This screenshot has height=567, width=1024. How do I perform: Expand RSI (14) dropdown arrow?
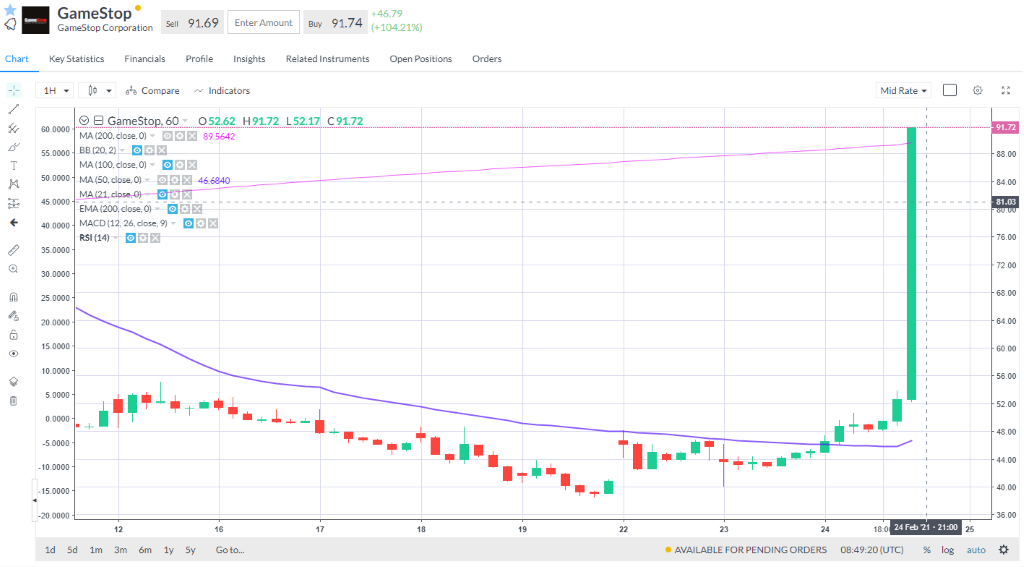click(116, 238)
